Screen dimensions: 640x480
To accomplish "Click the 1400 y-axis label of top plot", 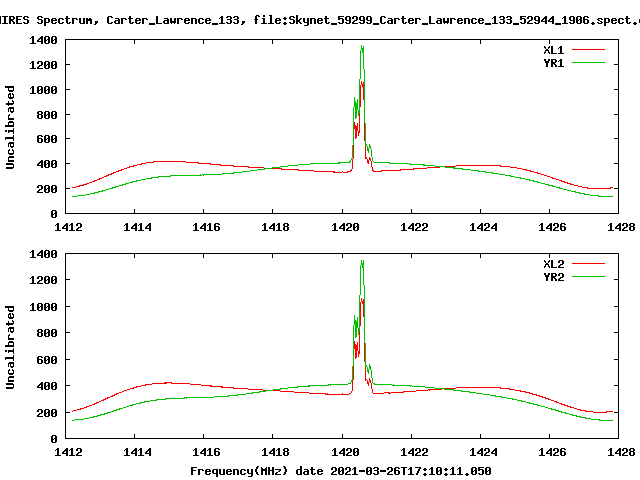I will pos(43,40).
